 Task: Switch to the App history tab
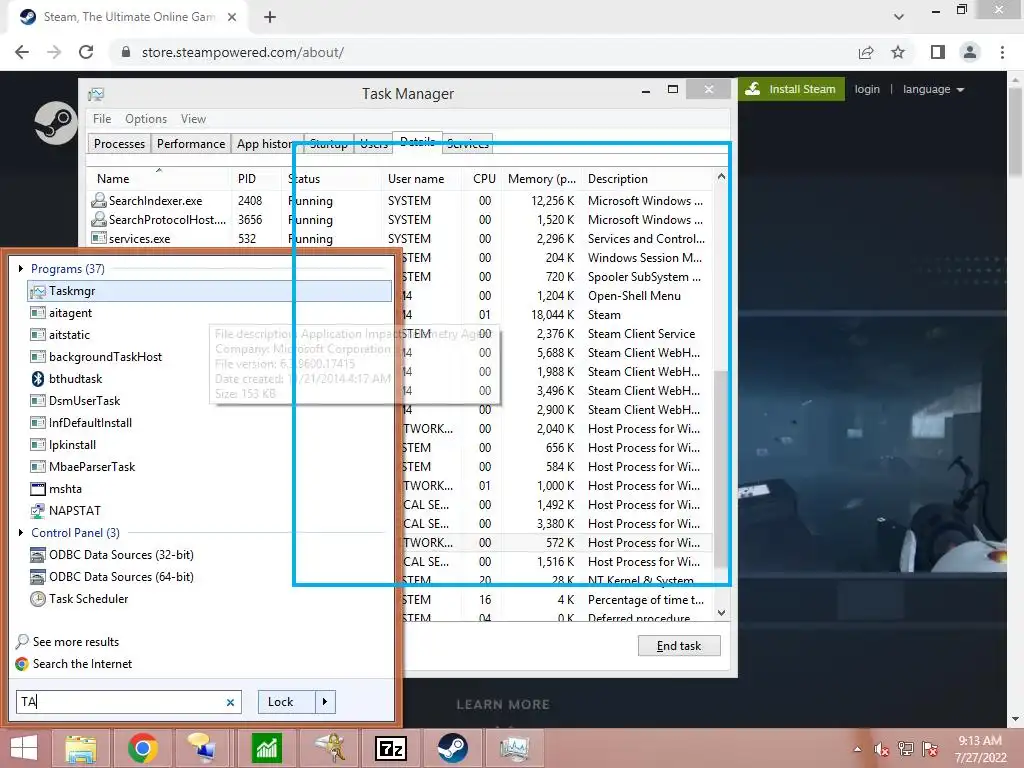tap(264, 144)
